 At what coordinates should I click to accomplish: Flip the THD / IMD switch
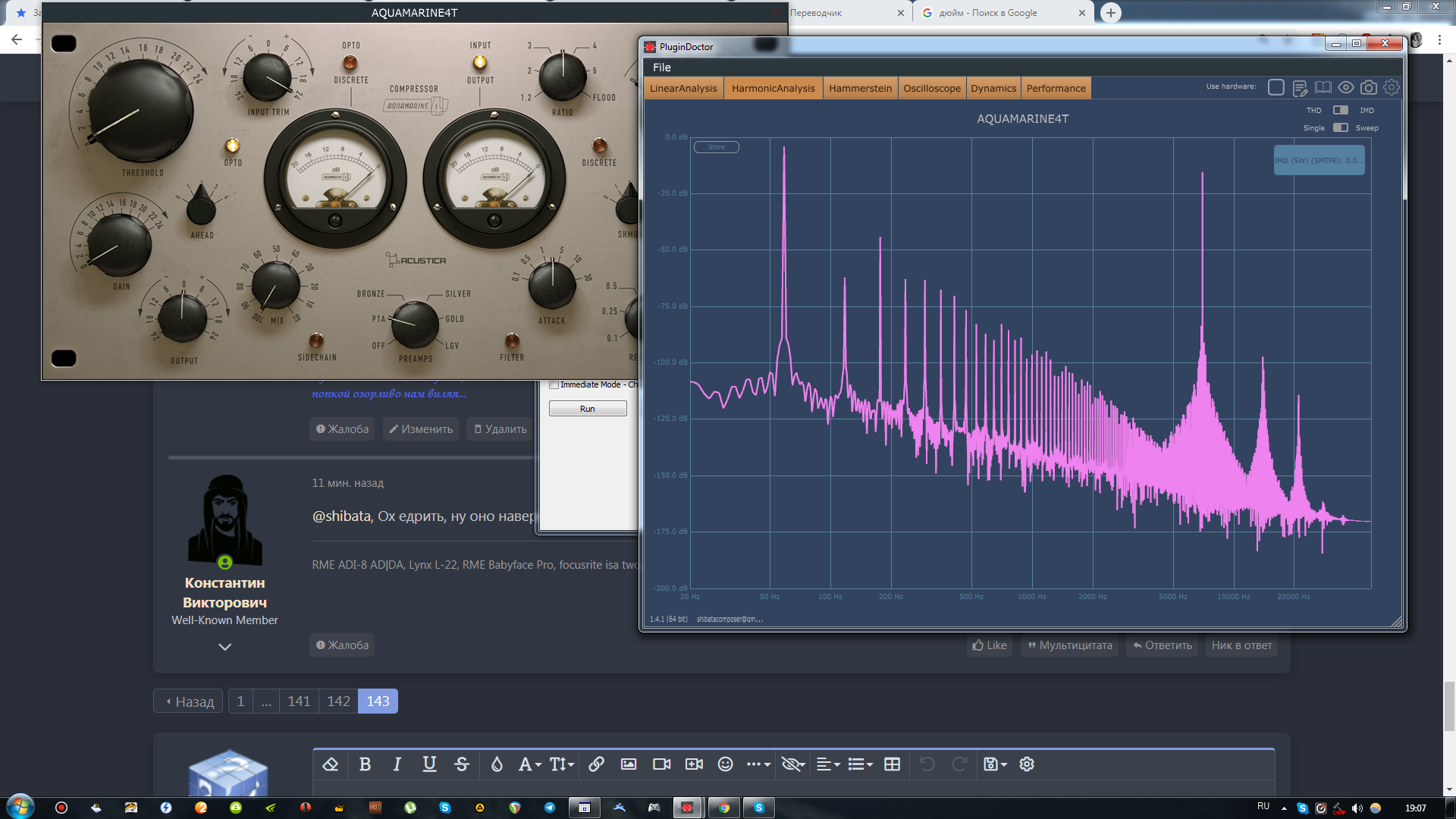click(1341, 110)
